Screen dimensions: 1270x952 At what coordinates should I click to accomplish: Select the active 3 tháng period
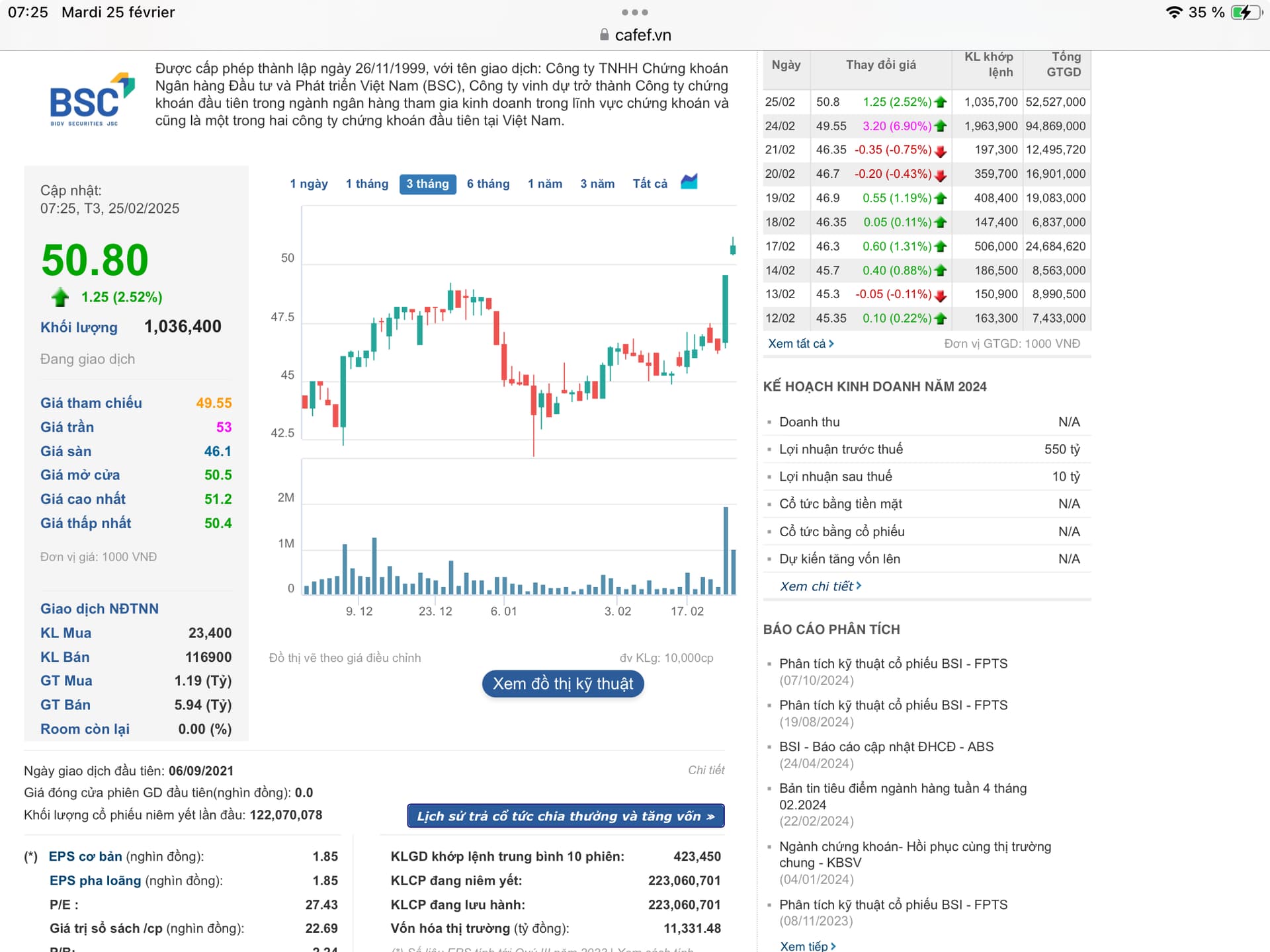click(427, 184)
